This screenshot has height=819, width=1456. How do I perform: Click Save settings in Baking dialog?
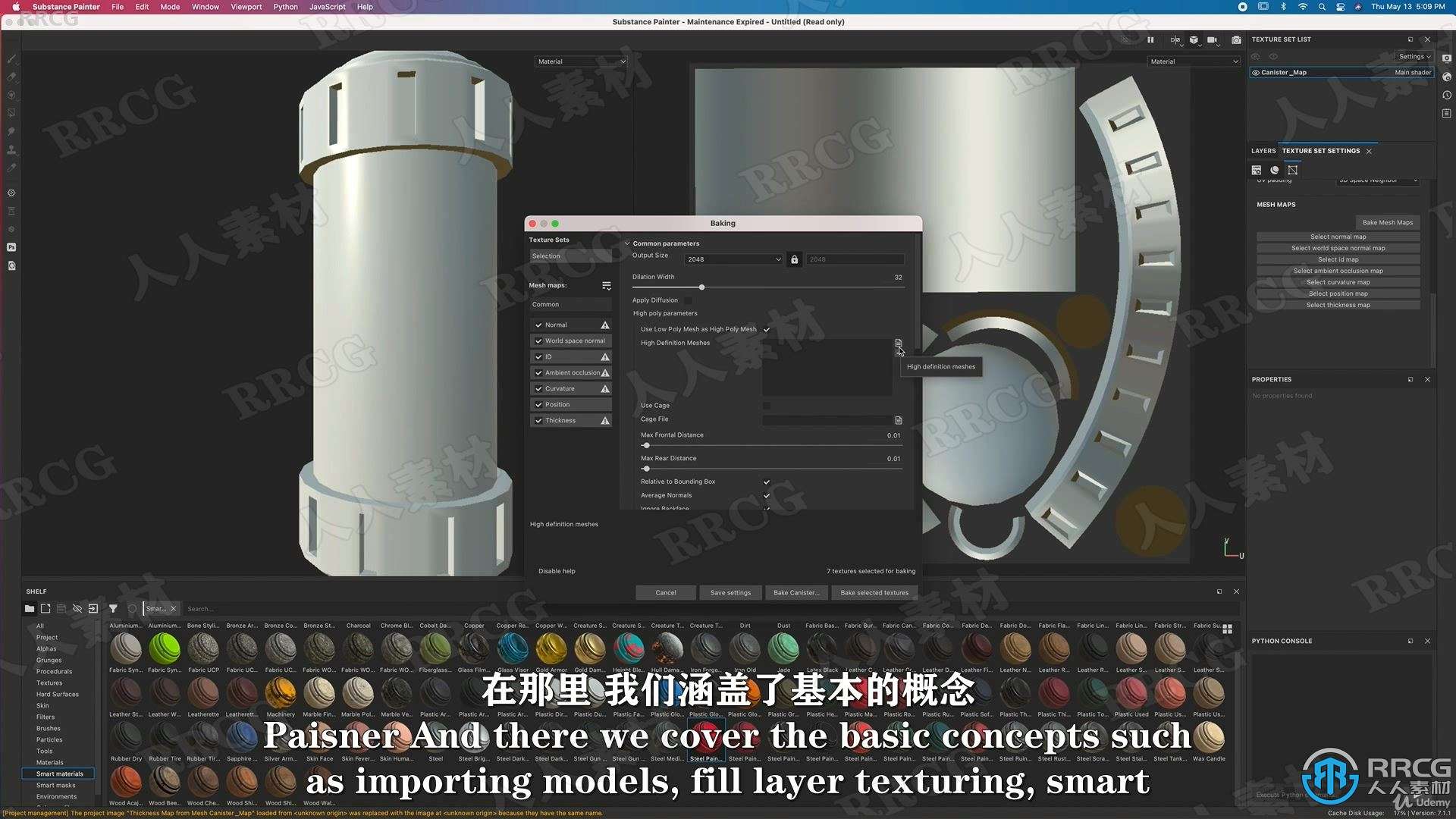coord(730,592)
